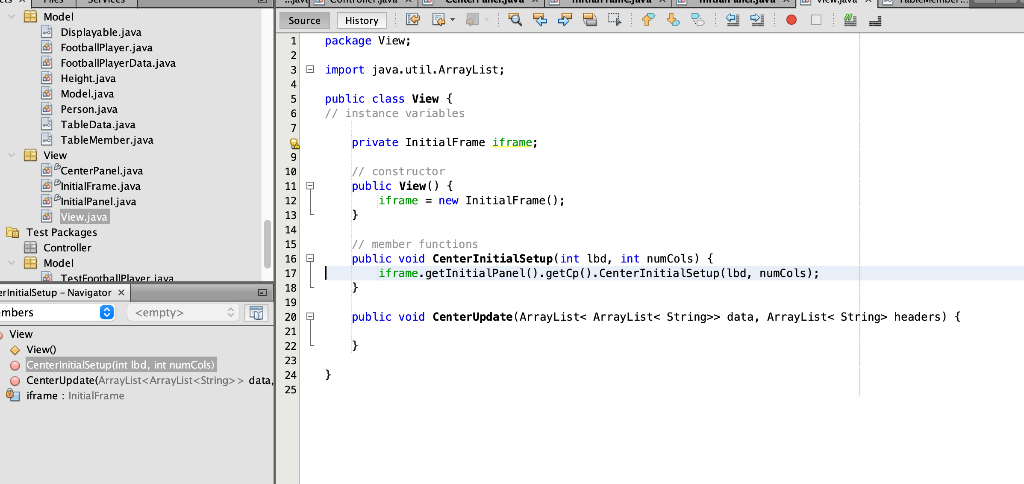Comment selected lines icon
1024x484 pixels.
pos(850,20)
